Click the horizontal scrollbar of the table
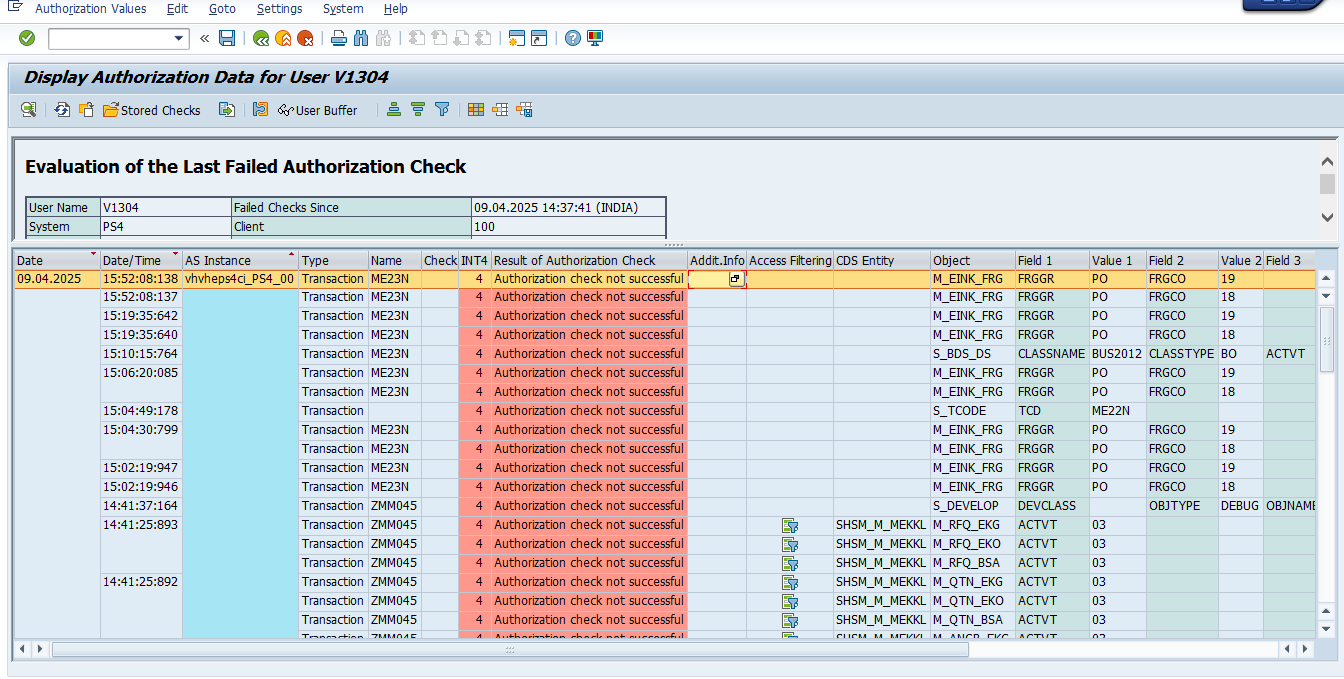This screenshot has height=679, width=1344. pyautogui.click(x=510, y=649)
